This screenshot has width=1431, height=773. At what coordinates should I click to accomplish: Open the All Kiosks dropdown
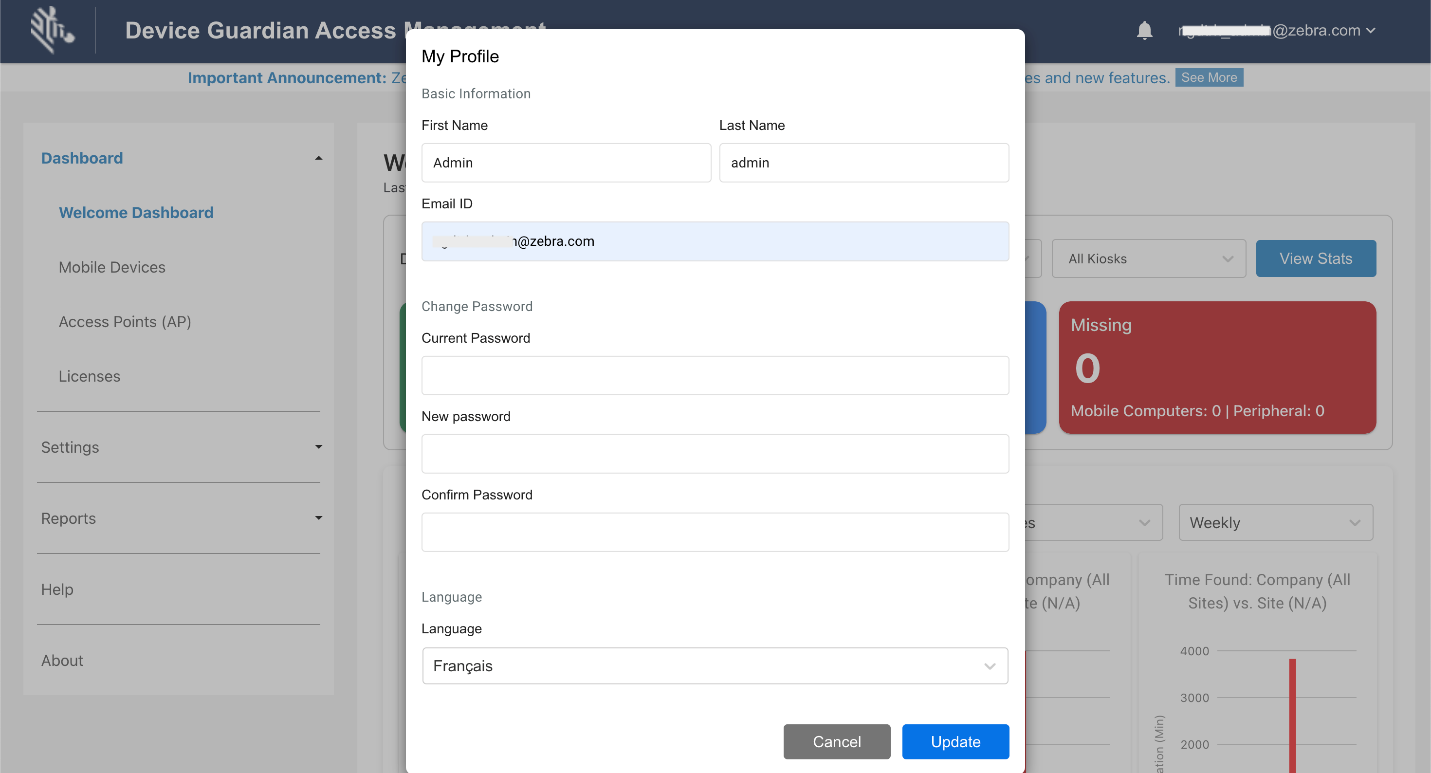(1148, 259)
